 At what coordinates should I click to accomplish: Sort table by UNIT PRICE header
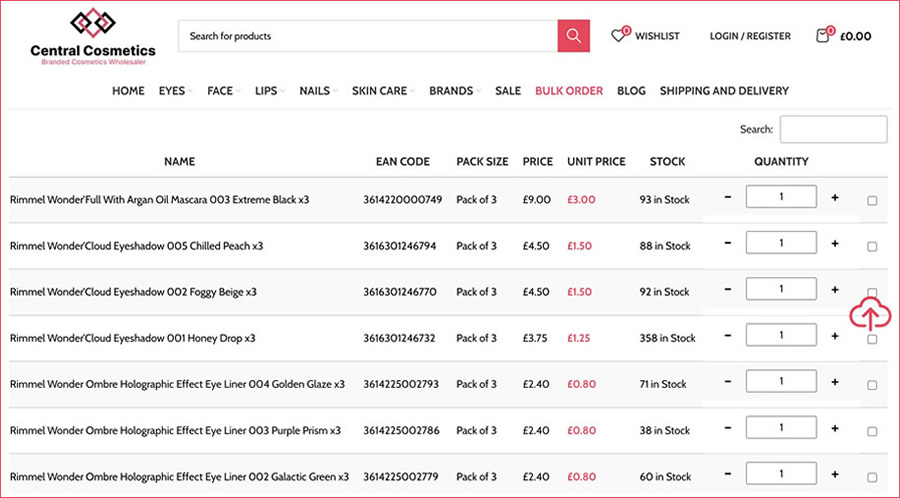596,162
